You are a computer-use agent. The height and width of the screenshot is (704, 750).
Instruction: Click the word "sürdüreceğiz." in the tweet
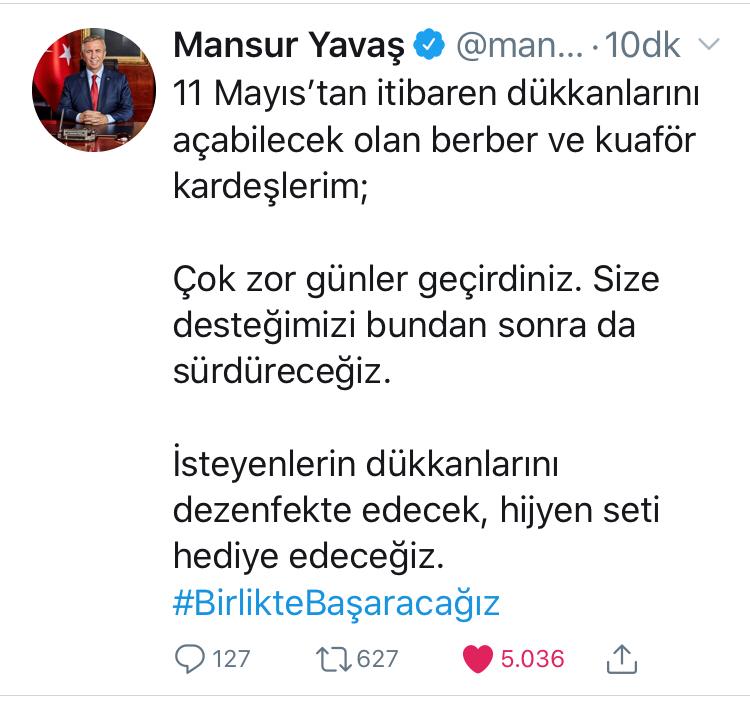[x=282, y=372]
